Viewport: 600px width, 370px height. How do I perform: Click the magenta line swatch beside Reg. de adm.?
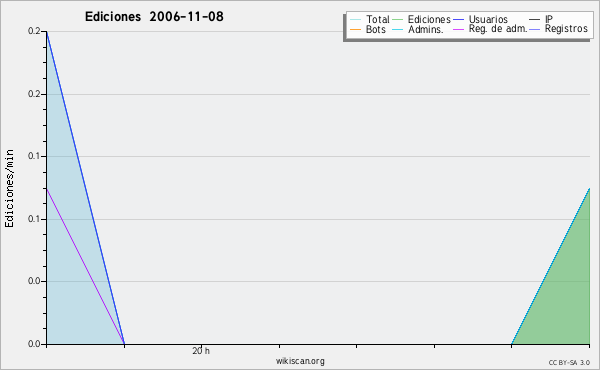[x=458, y=29]
